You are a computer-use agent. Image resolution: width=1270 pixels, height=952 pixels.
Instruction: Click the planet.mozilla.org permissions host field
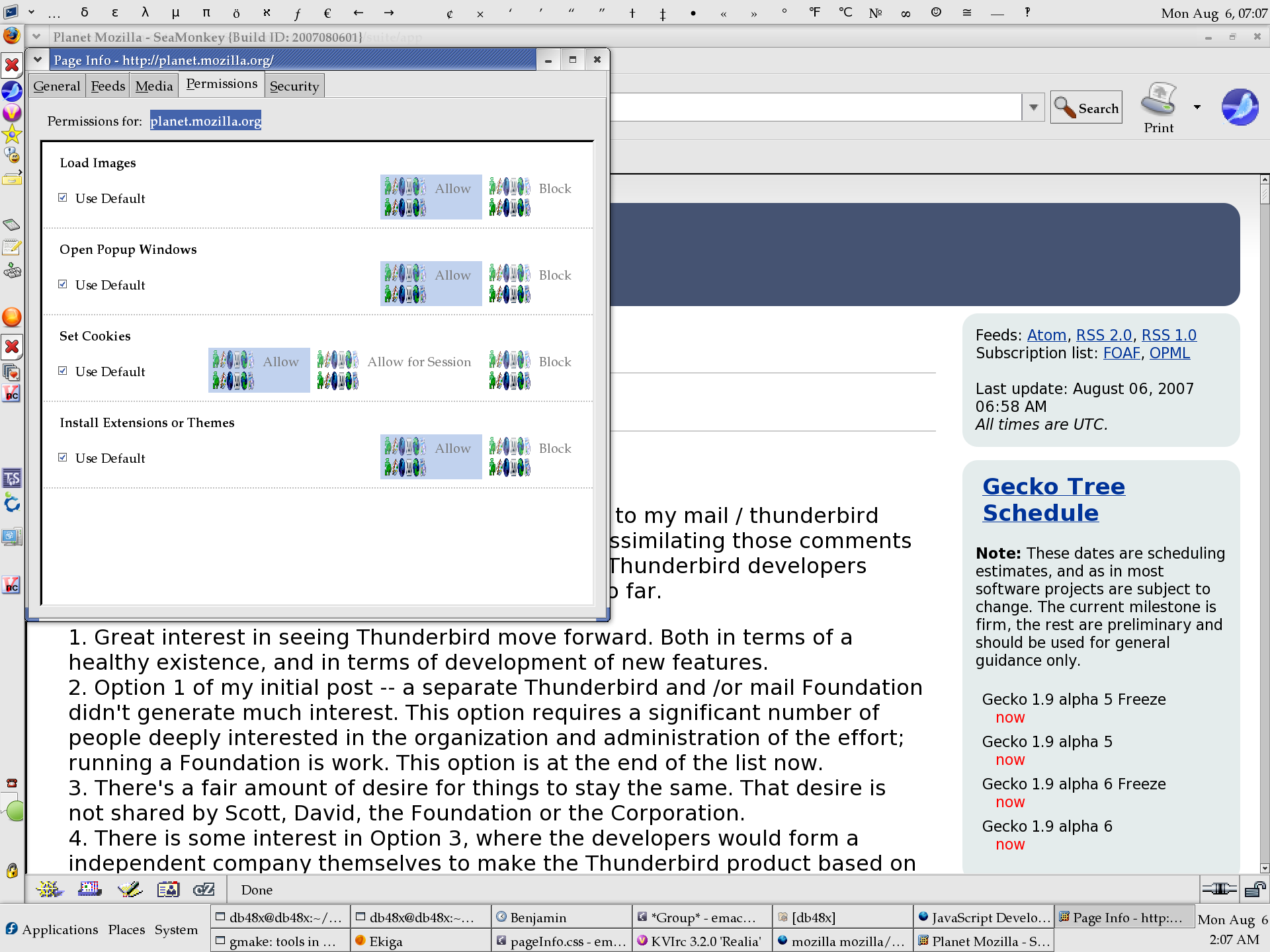click(x=206, y=120)
